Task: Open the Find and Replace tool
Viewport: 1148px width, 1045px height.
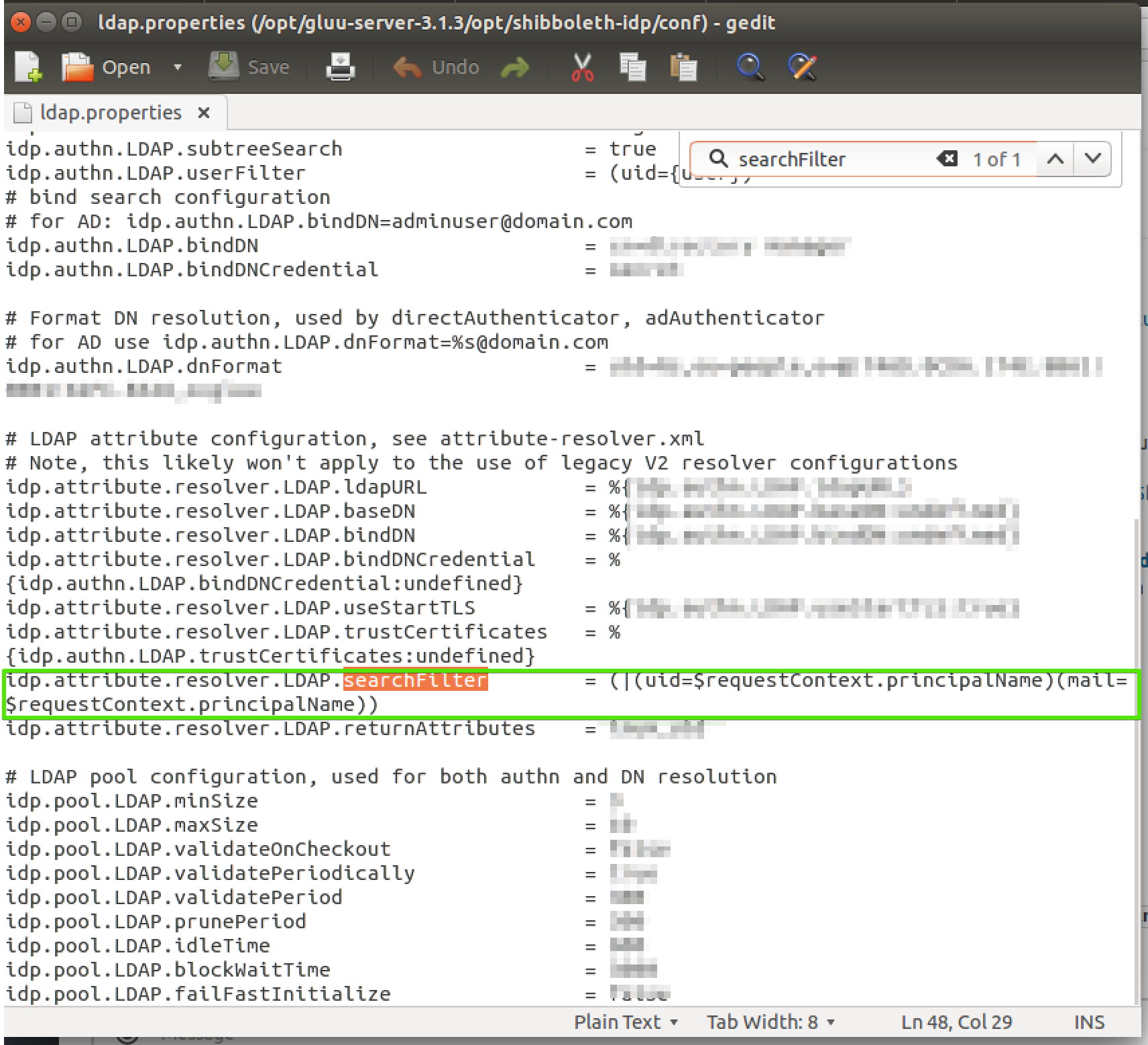Action: point(802,66)
